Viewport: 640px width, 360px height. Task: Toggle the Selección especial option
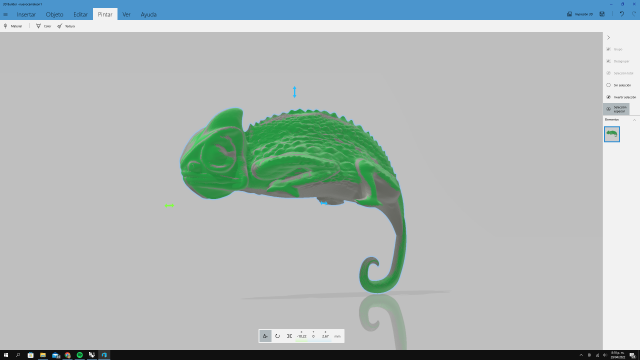click(616, 109)
